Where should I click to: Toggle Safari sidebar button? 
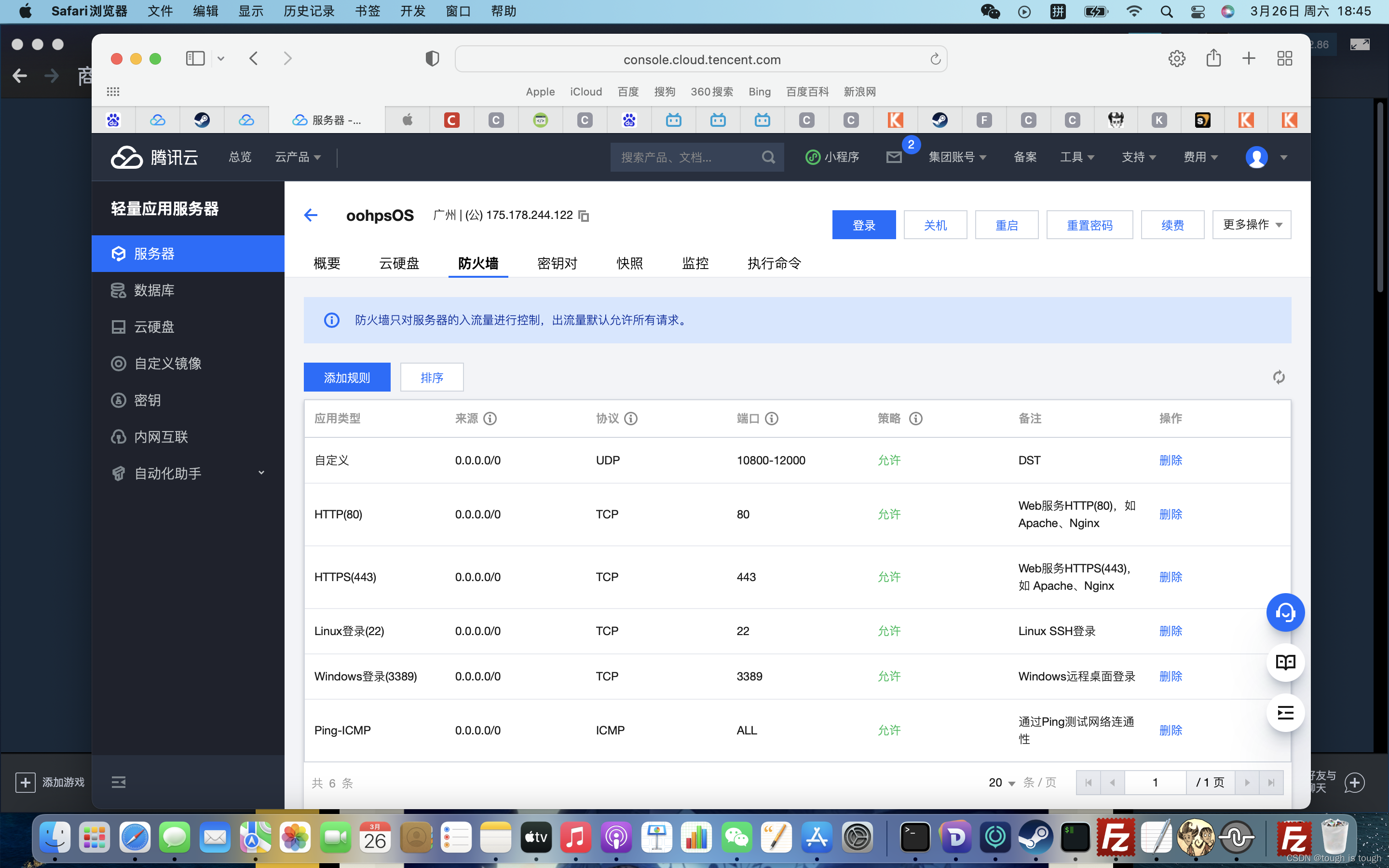coord(195,58)
